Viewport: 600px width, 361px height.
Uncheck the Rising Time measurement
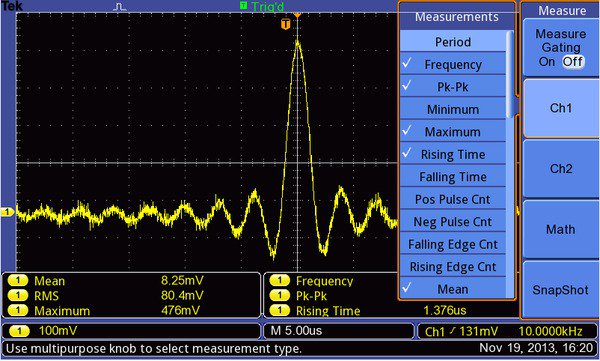click(x=453, y=154)
